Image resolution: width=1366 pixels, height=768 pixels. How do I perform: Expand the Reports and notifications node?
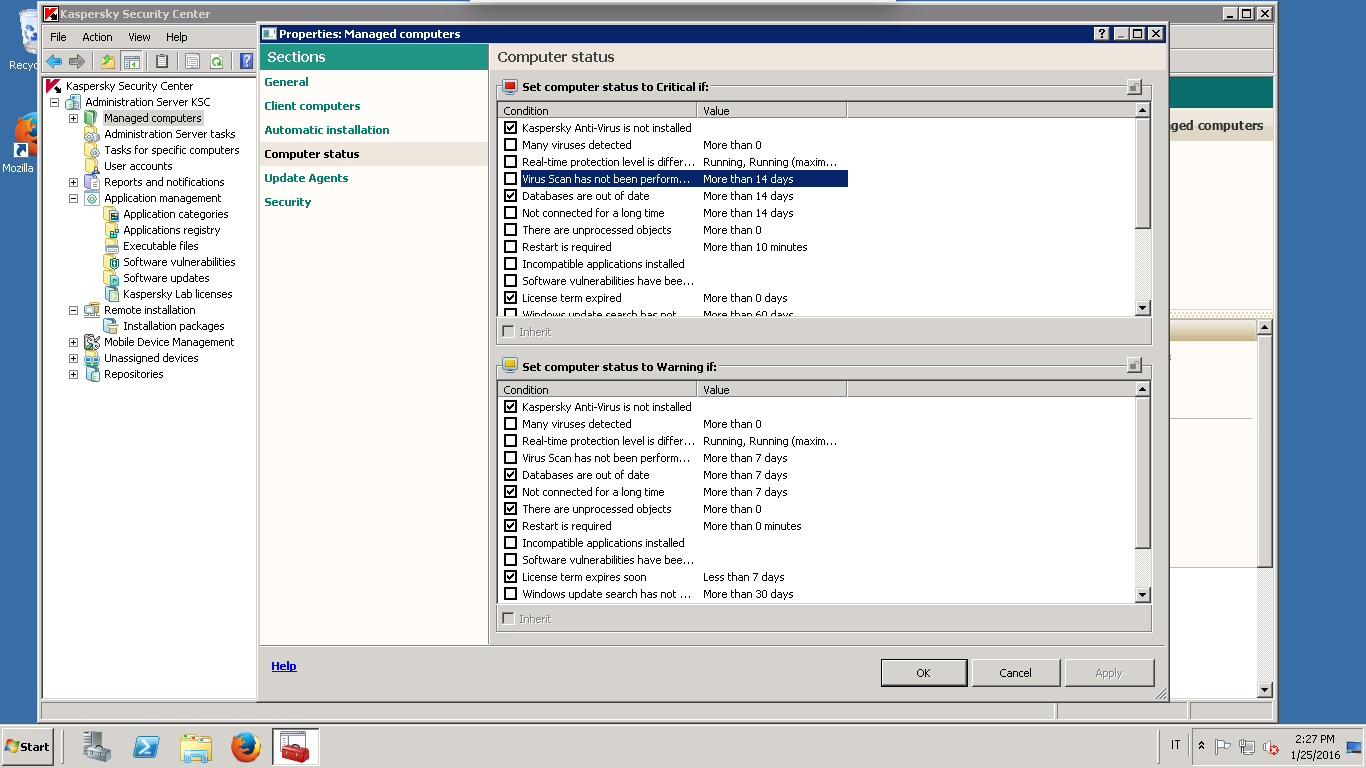pos(73,182)
